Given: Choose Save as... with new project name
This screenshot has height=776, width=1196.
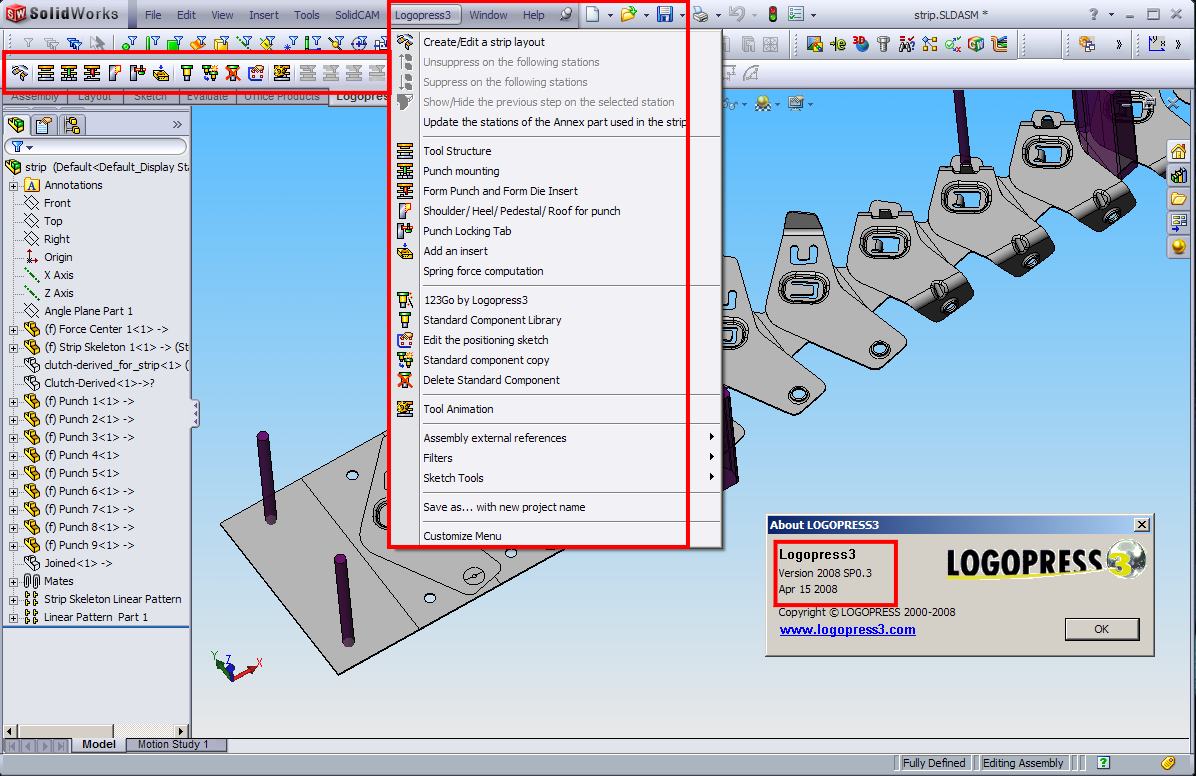Looking at the screenshot, I should pyautogui.click(x=555, y=507).
